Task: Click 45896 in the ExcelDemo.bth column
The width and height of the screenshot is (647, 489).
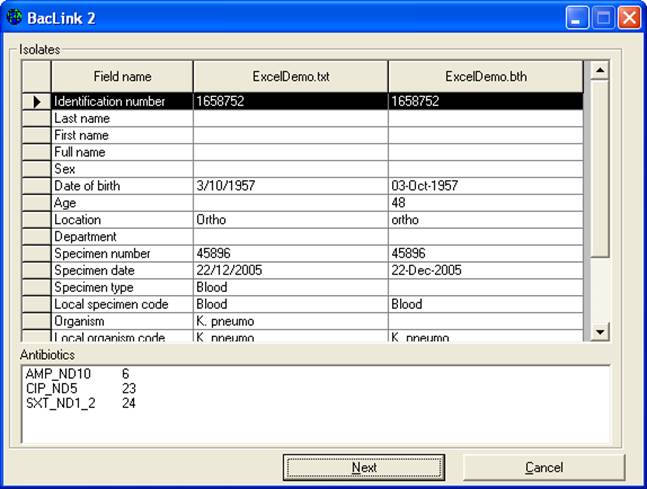Action: (x=486, y=254)
